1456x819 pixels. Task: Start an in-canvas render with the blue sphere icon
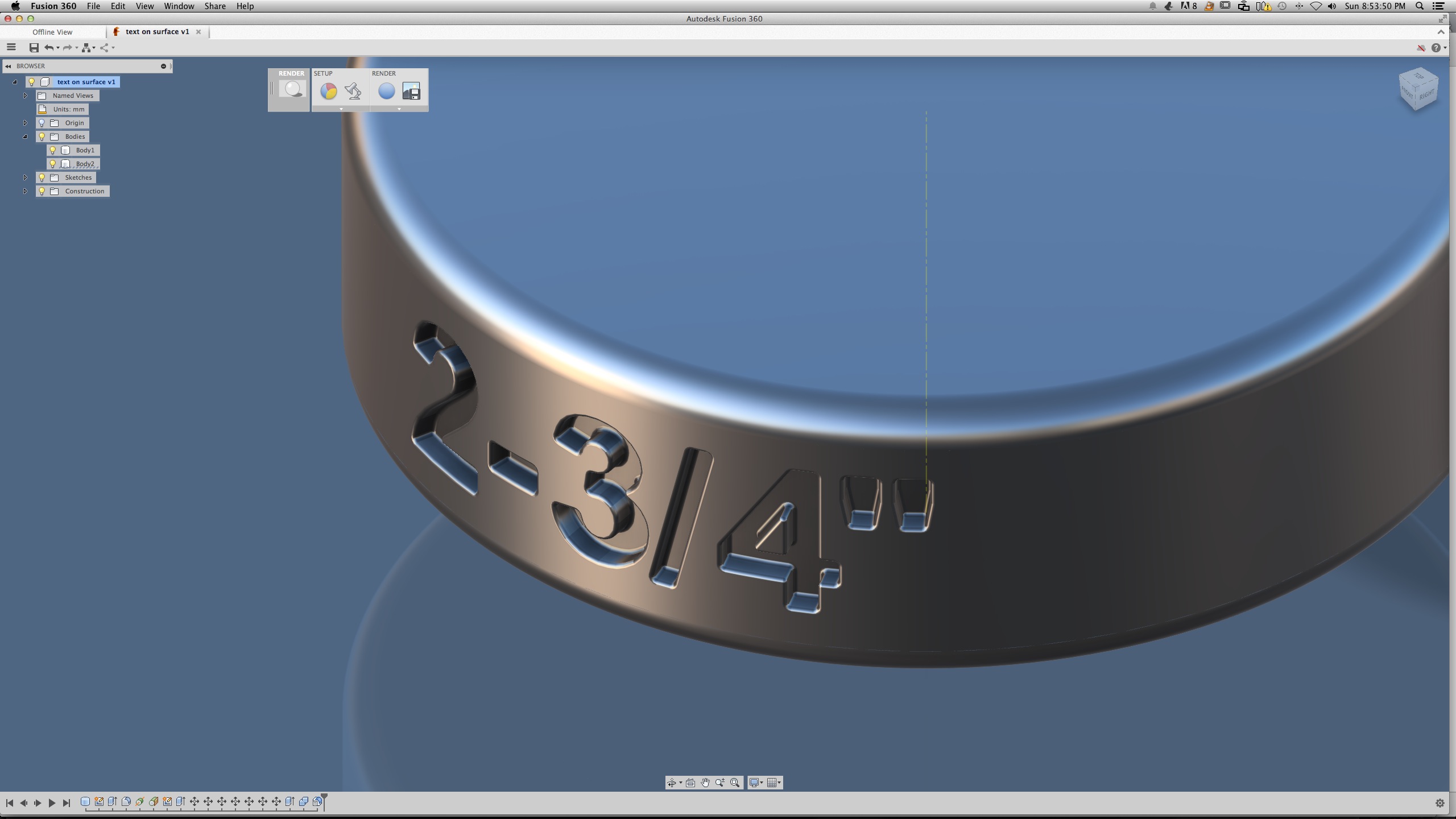coord(386,92)
